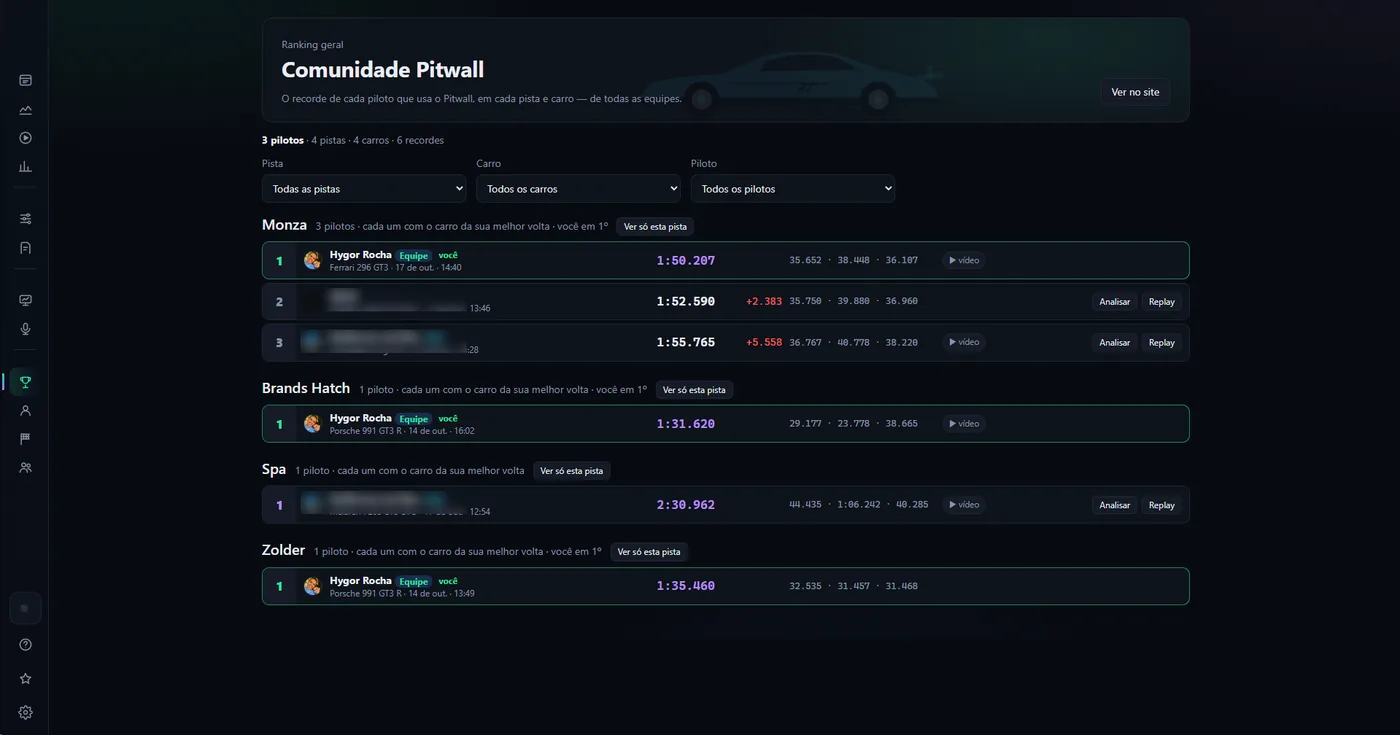Image resolution: width=1400 pixels, height=735 pixels.
Task: Open the bar chart icon in sidebar
Action: [25, 167]
